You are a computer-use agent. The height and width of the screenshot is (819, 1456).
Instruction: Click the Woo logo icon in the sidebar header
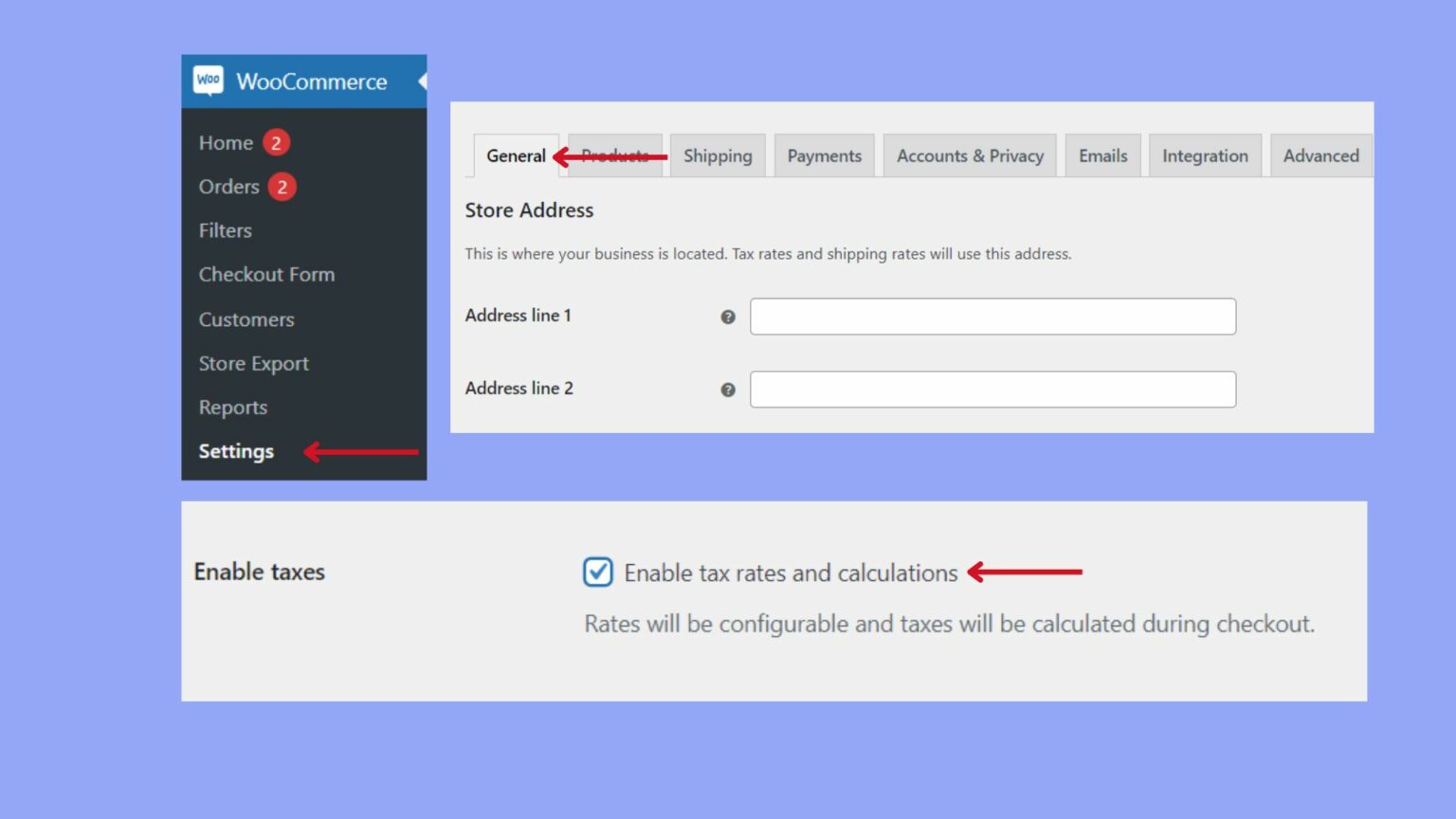pyautogui.click(x=208, y=81)
